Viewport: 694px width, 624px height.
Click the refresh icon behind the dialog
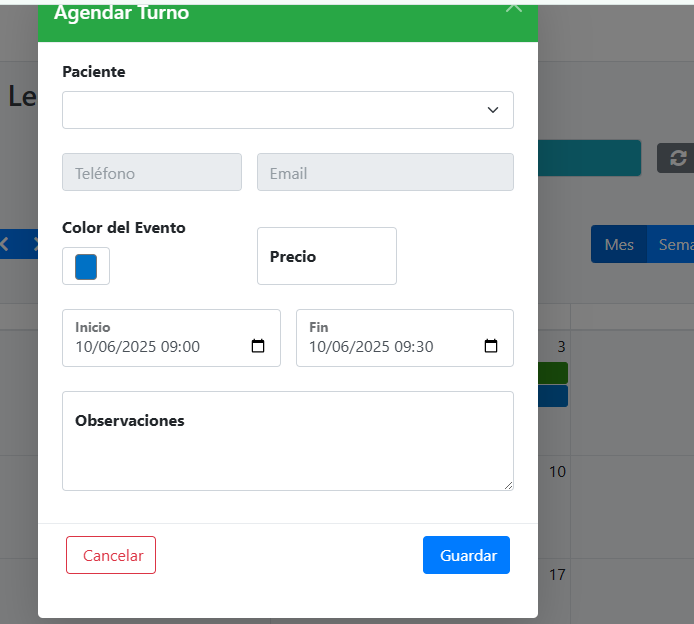(x=679, y=158)
